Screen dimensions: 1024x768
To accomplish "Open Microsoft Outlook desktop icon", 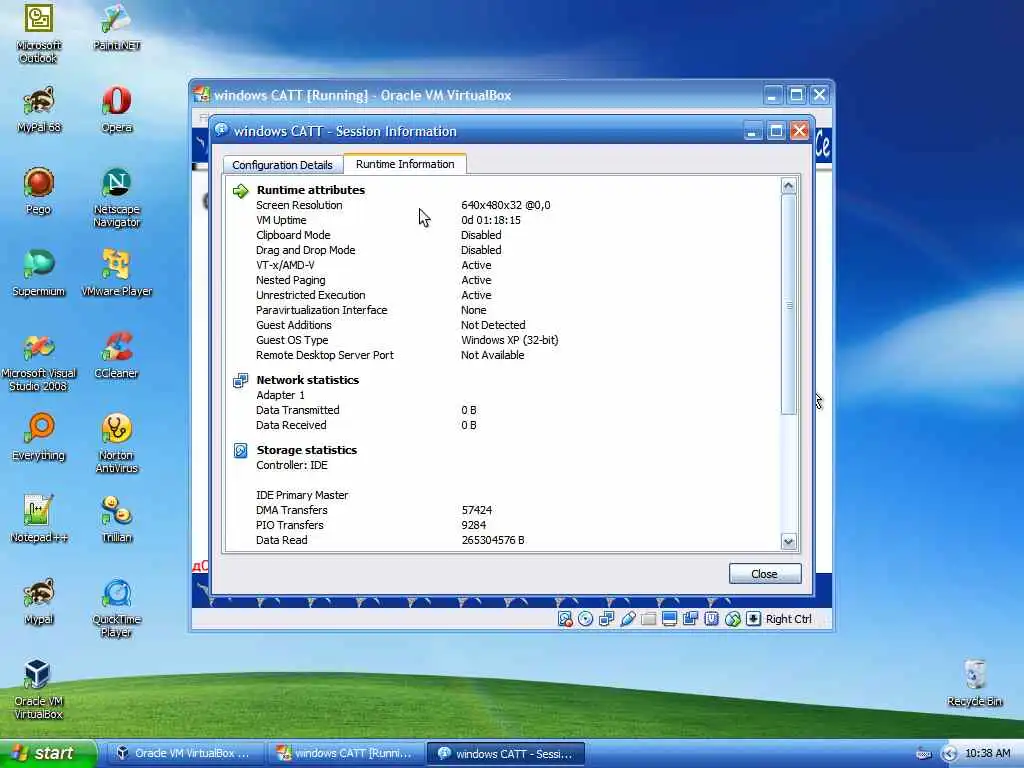I will click(39, 33).
